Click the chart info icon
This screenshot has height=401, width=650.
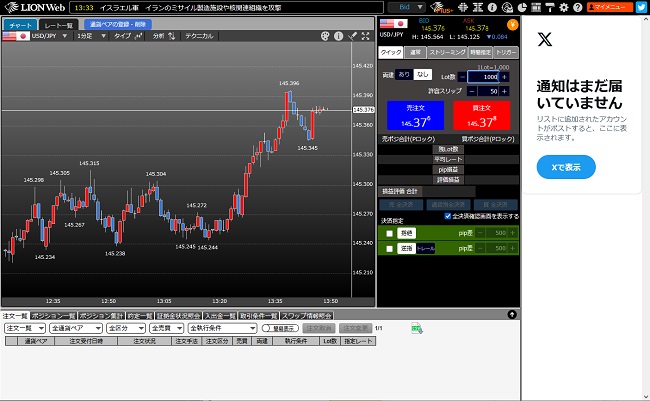pos(339,36)
